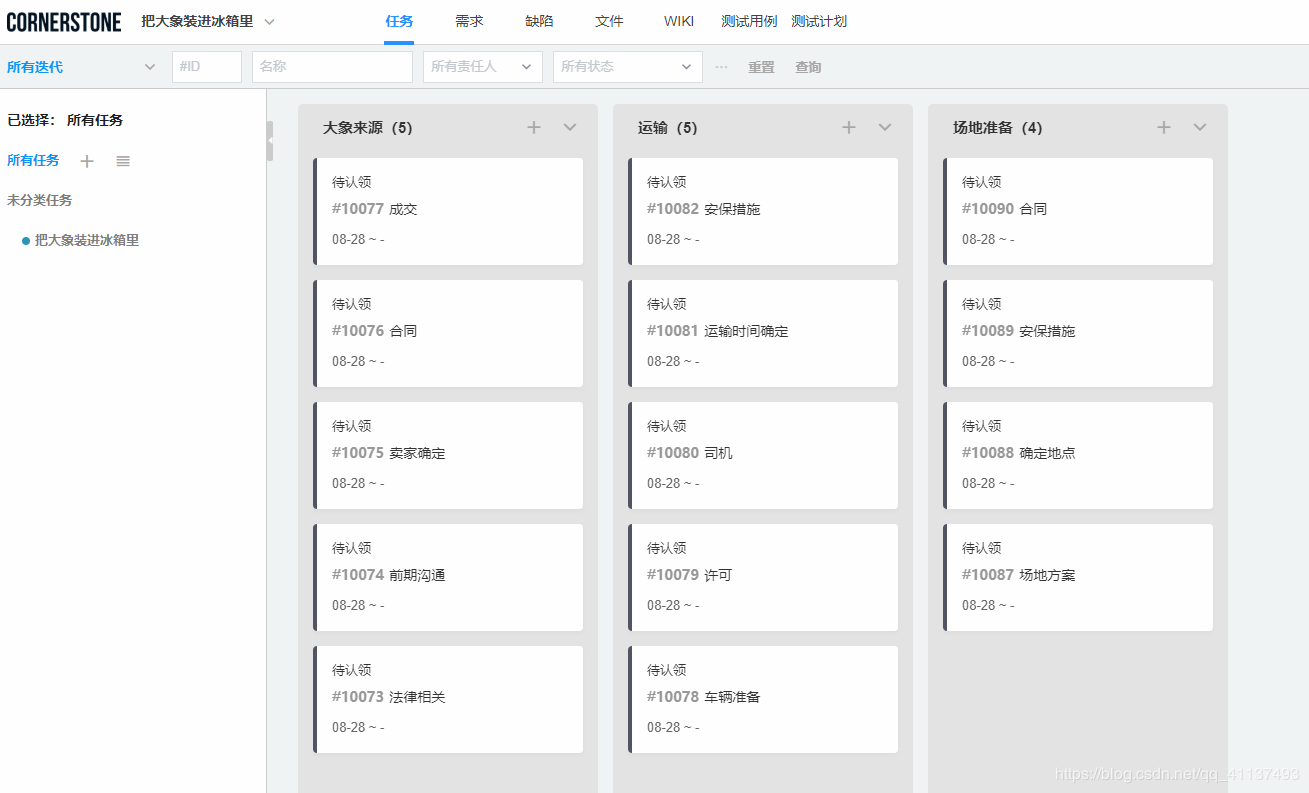Collapse the left sidebar using the edge handle
Viewport: 1309px width, 793px height.
pyautogui.click(x=268, y=140)
